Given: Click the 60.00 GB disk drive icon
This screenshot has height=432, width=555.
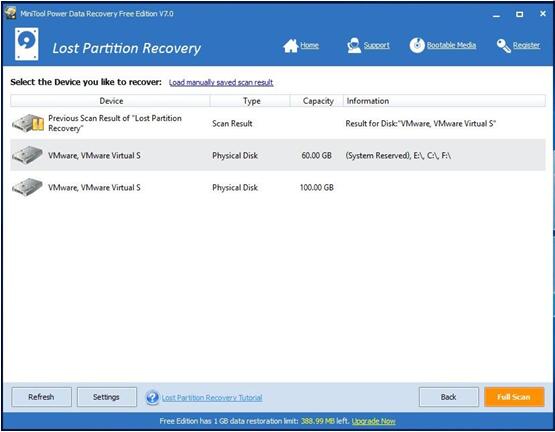Looking at the screenshot, I should [x=27, y=155].
